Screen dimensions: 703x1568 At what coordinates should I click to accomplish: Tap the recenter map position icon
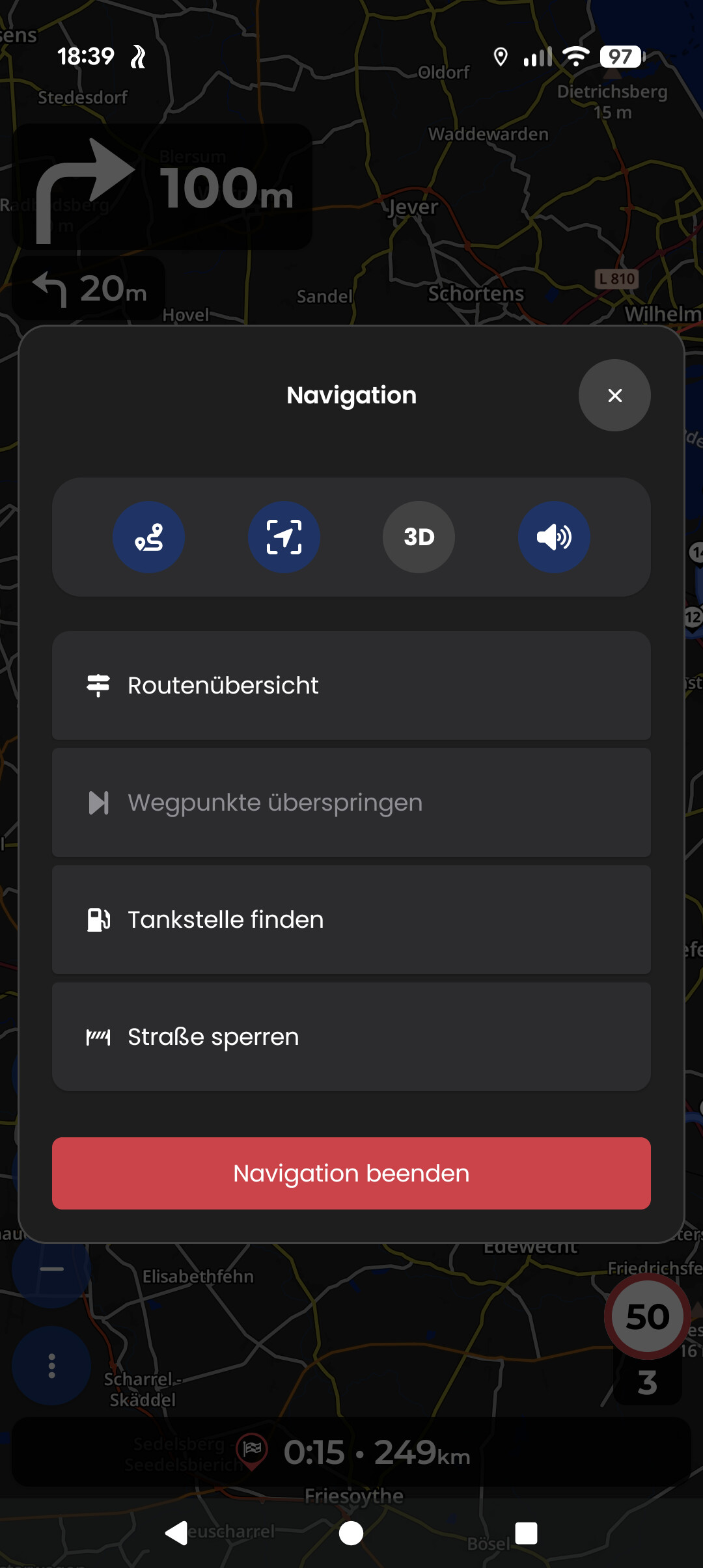[x=284, y=537]
